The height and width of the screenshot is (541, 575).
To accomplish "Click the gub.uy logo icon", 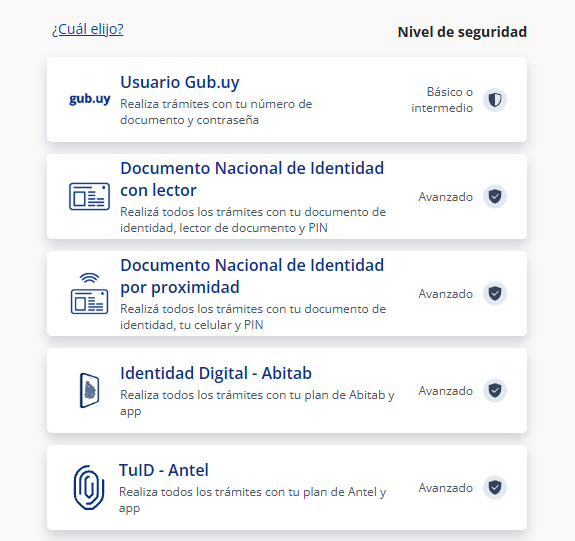I will tap(90, 99).
